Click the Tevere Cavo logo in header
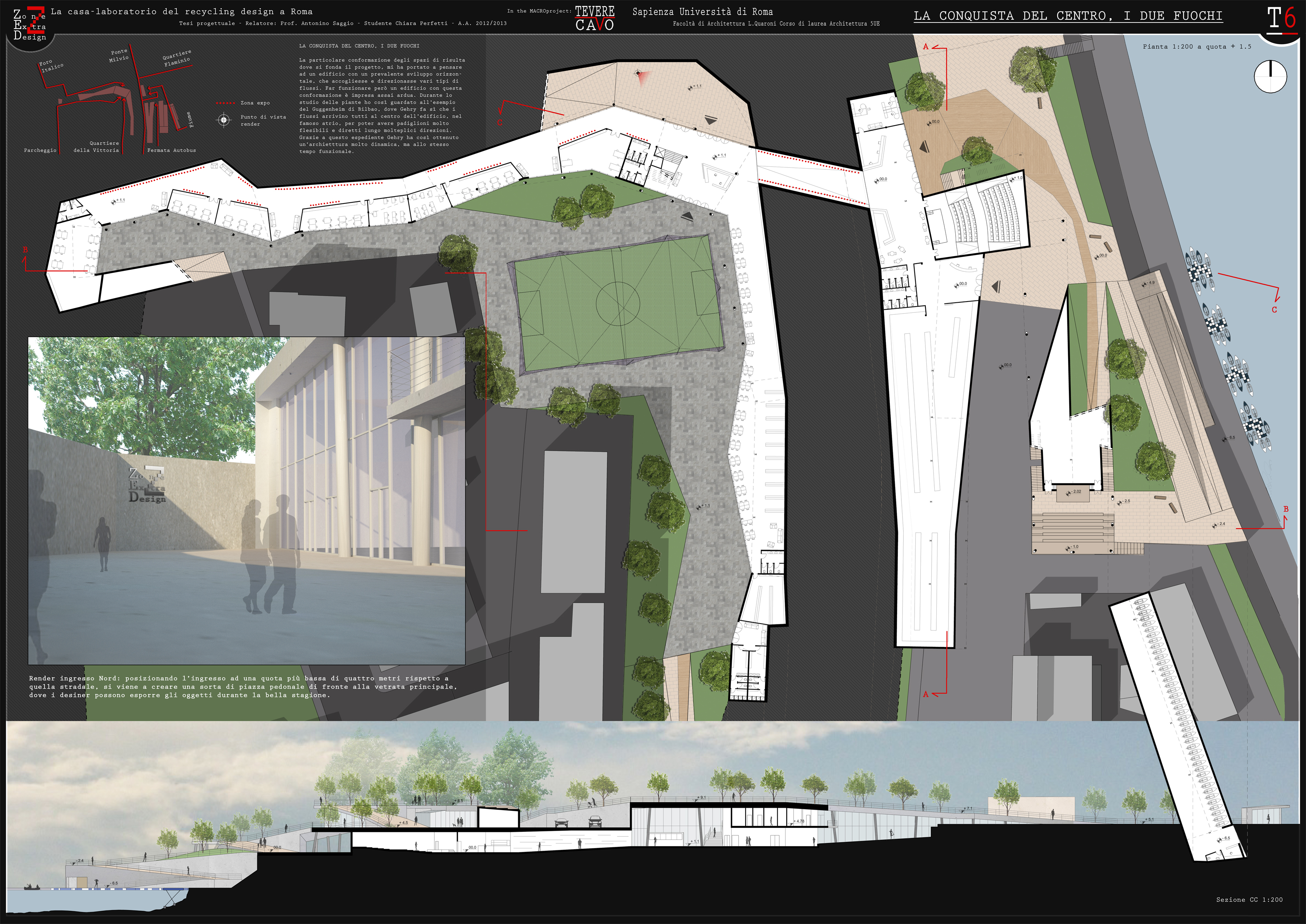 [x=594, y=18]
